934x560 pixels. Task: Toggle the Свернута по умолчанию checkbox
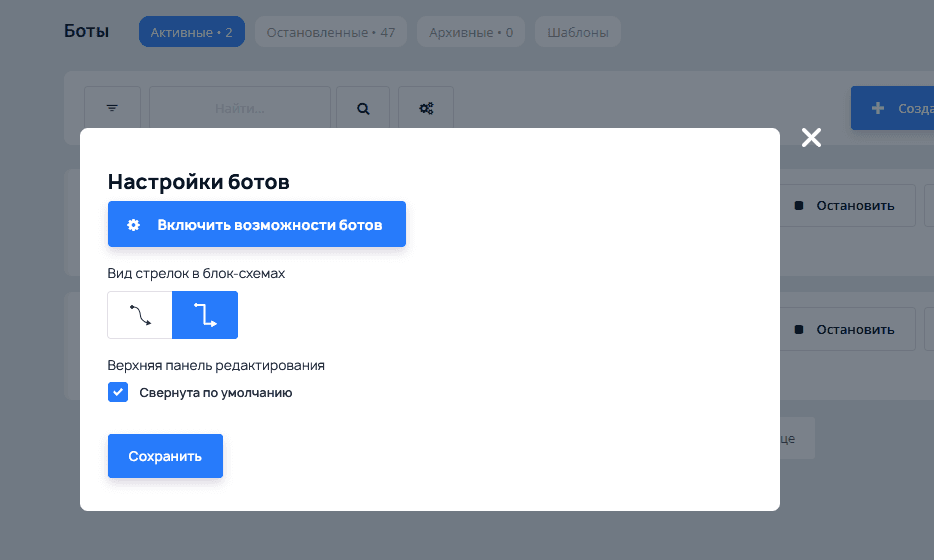pos(118,392)
